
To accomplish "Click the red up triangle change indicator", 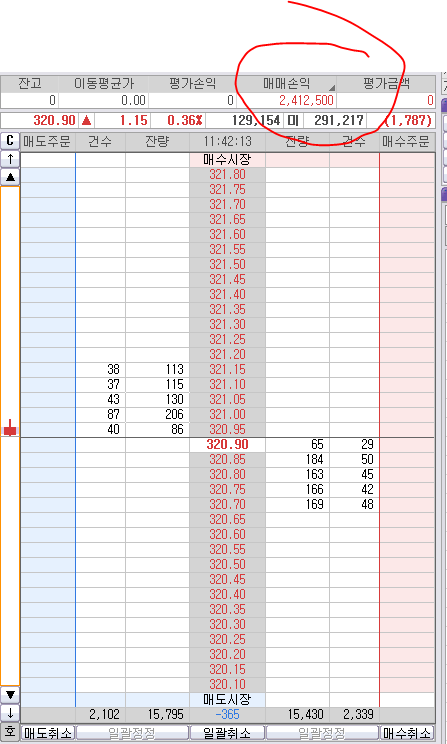I will 86,120.
